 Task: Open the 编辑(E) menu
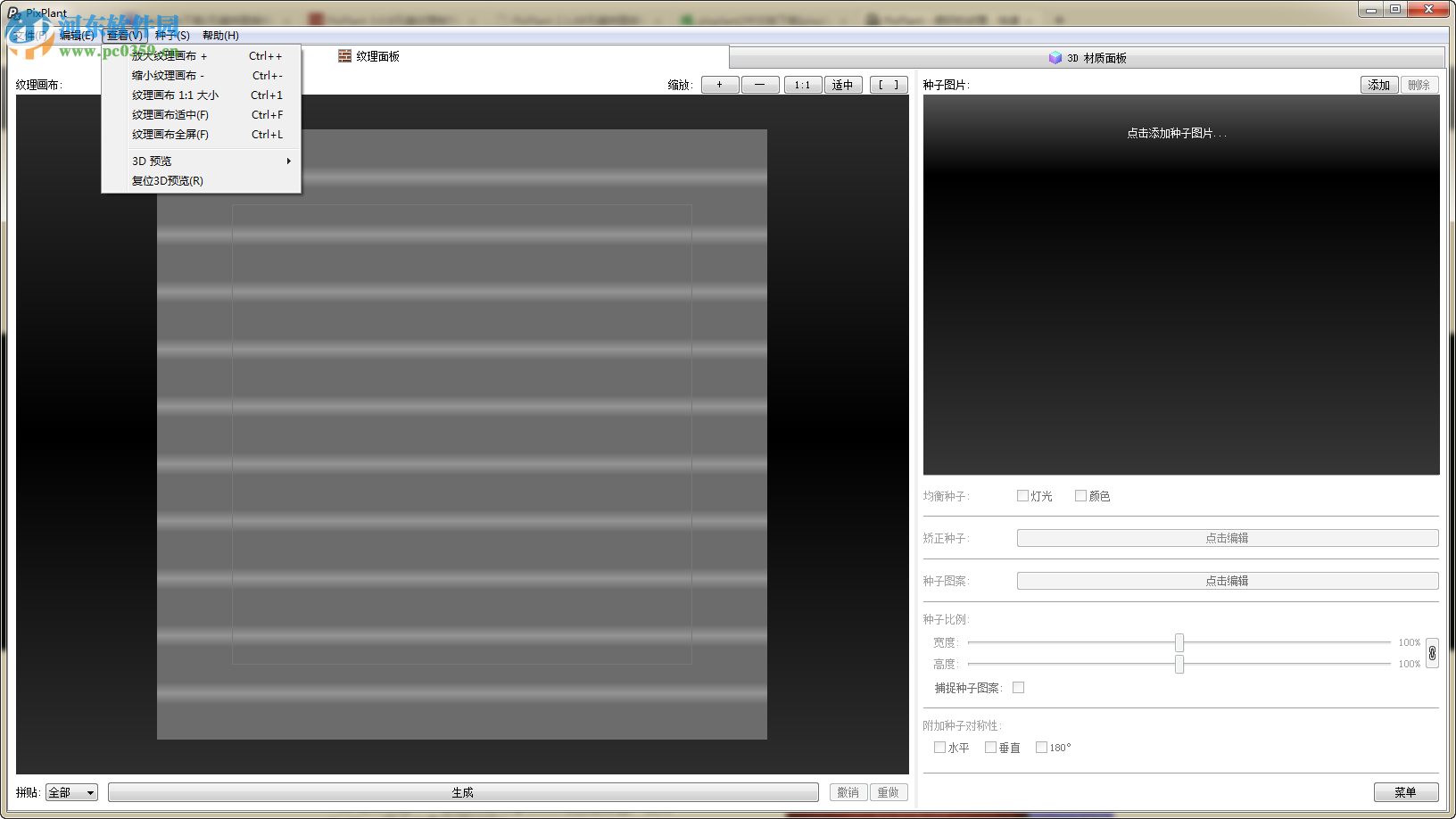click(x=77, y=36)
